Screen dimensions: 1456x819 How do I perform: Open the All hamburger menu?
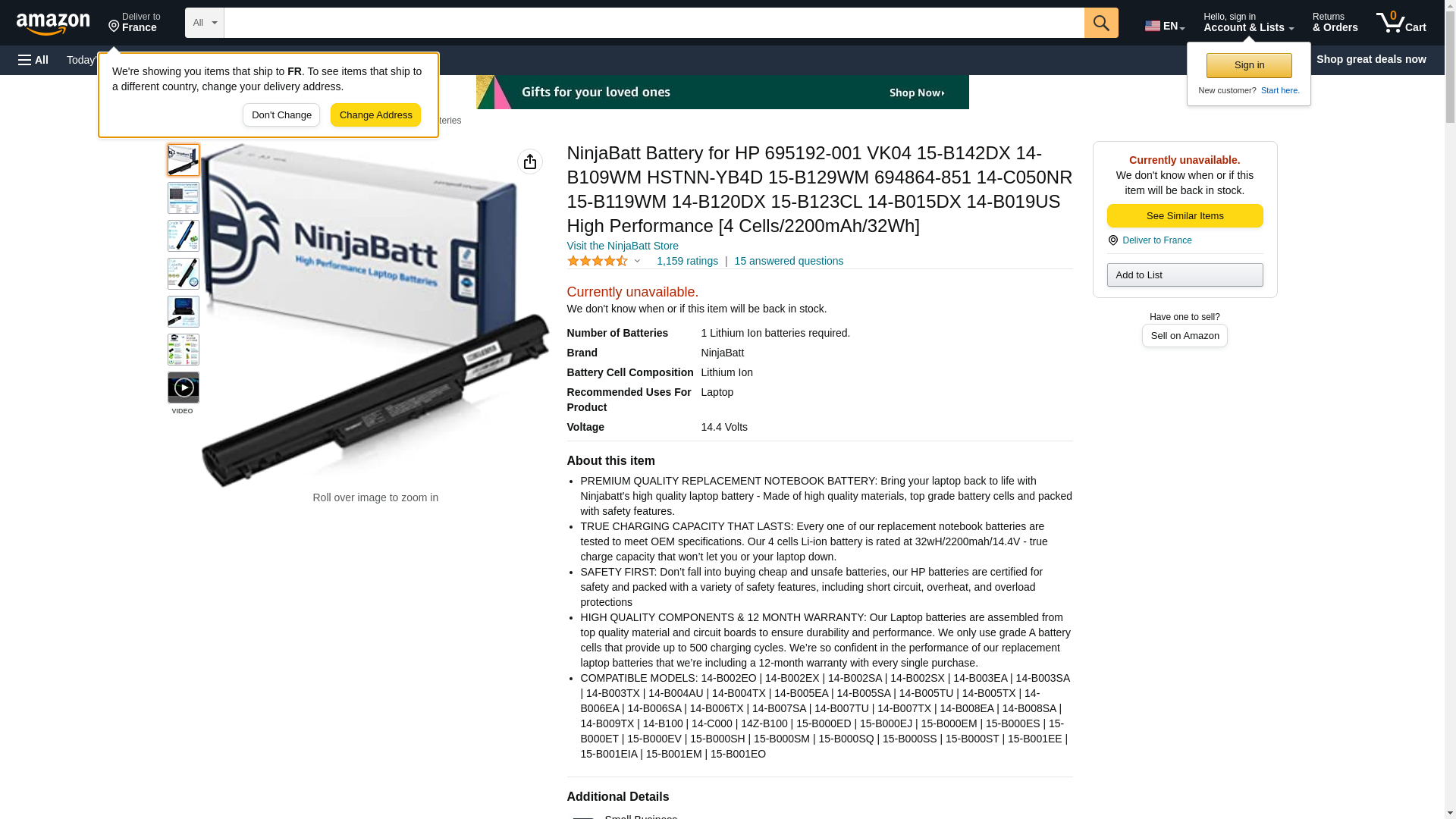pyautogui.click(x=33, y=60)
